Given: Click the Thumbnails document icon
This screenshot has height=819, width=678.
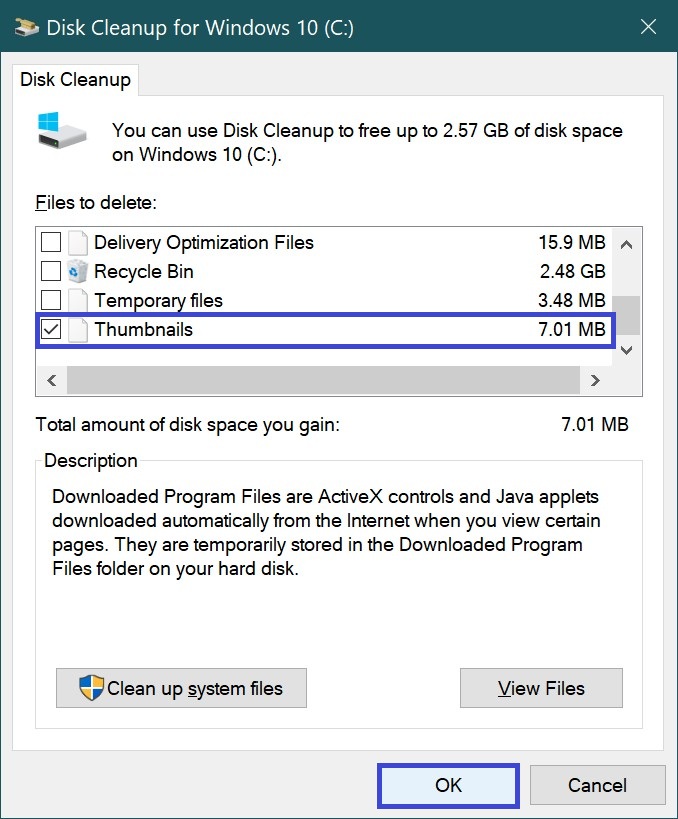Looking at the screenshot, I should [x=78, y=330].
